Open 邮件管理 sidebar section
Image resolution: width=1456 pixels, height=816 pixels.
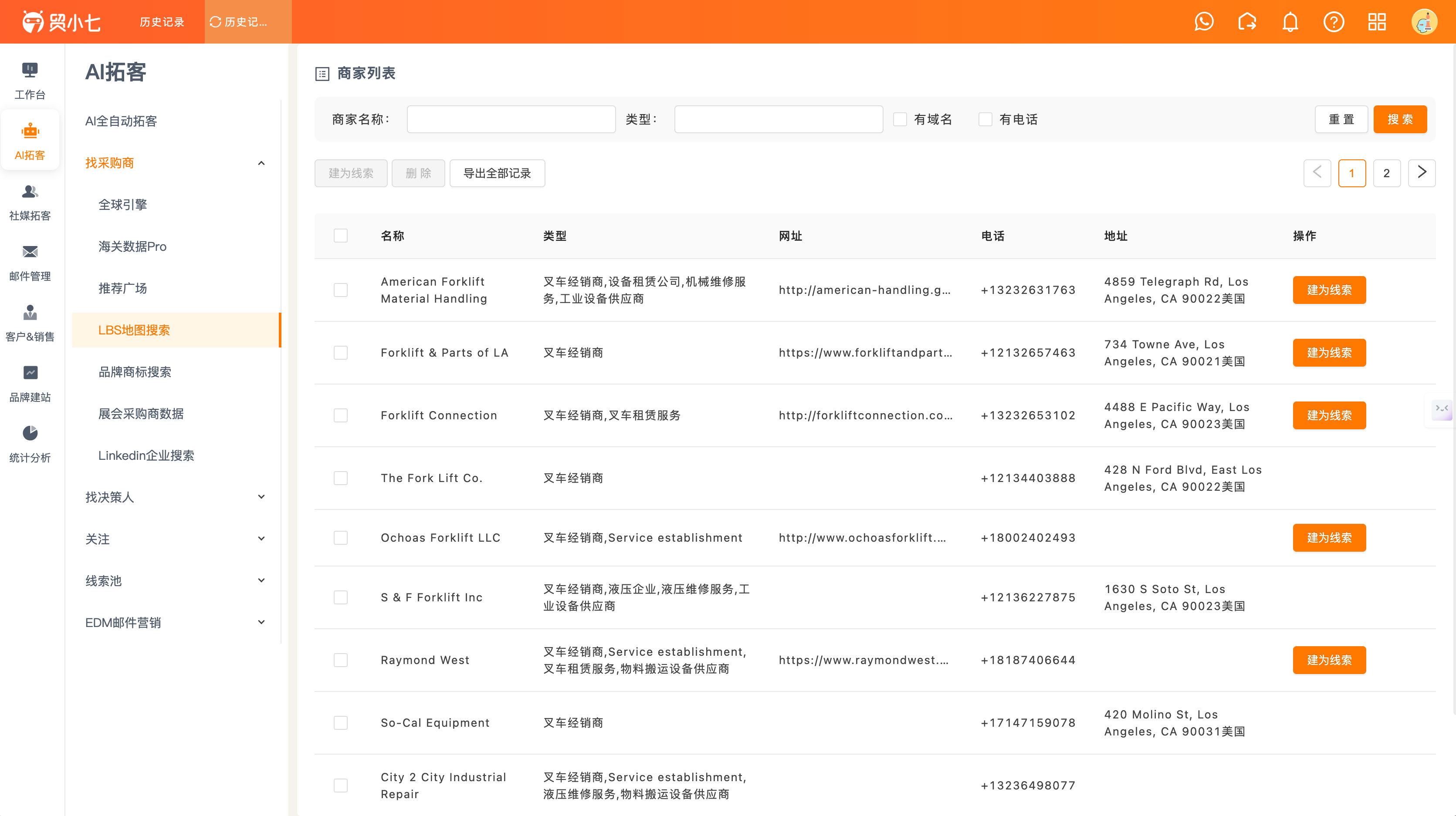(30, 263)
